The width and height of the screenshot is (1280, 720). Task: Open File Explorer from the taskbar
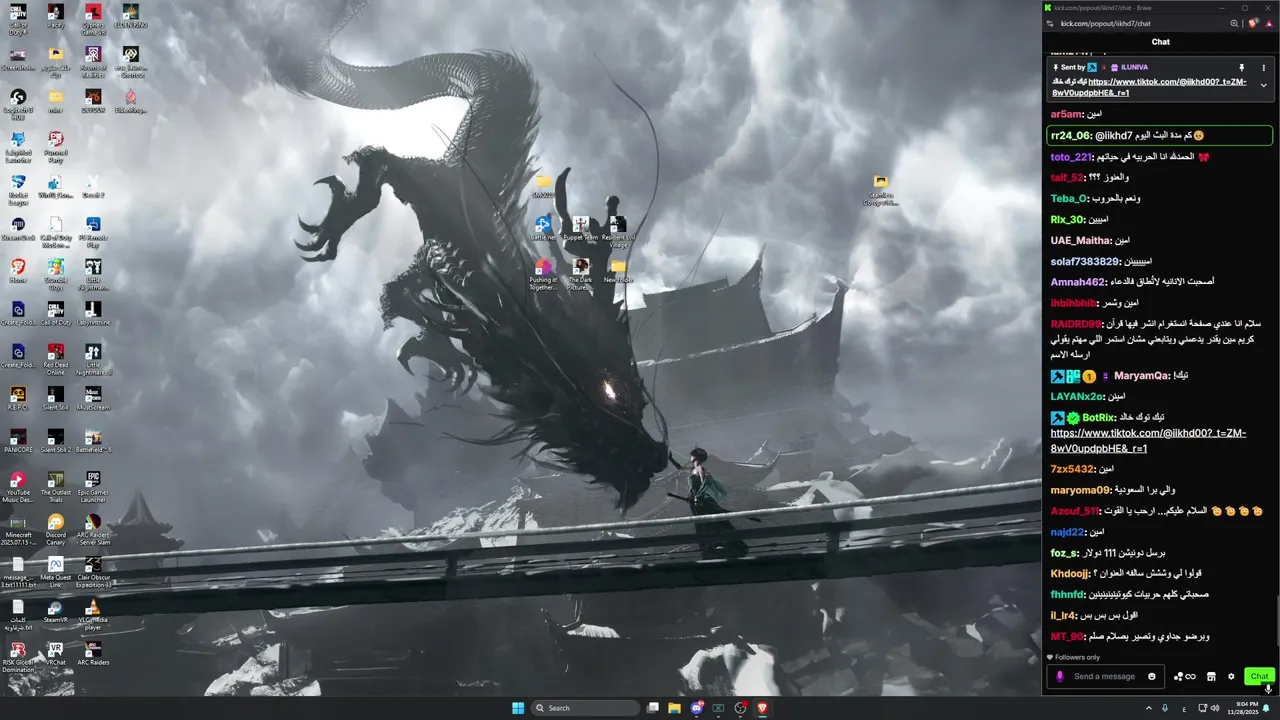tap(674, 708)
